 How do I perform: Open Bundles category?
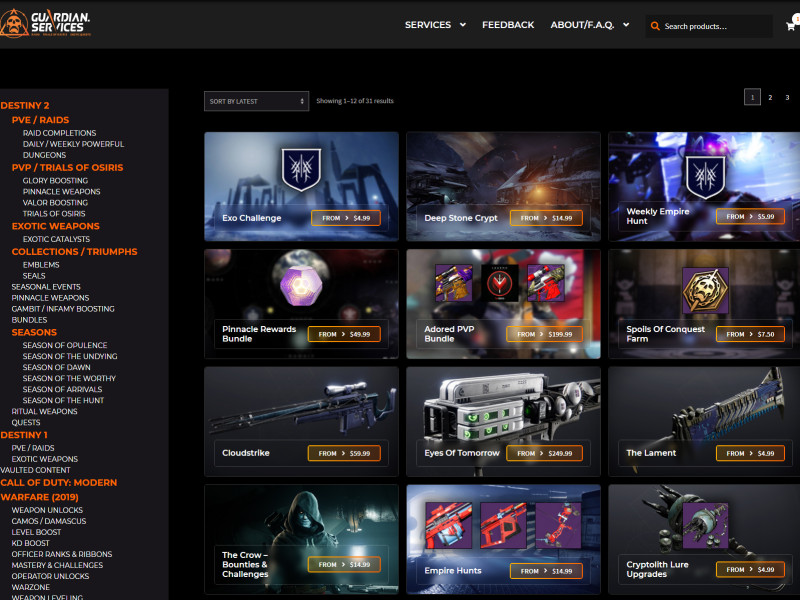click(x=29, y=320)
